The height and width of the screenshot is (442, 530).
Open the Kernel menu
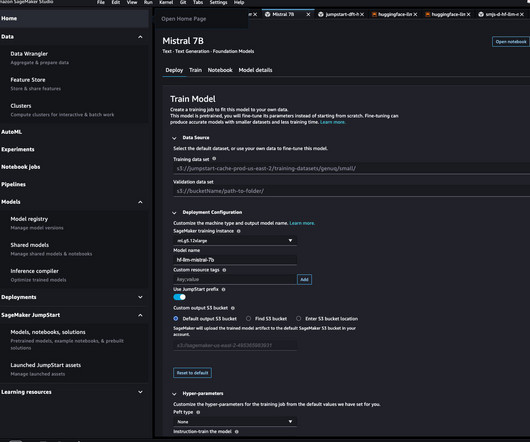(166, 2)
